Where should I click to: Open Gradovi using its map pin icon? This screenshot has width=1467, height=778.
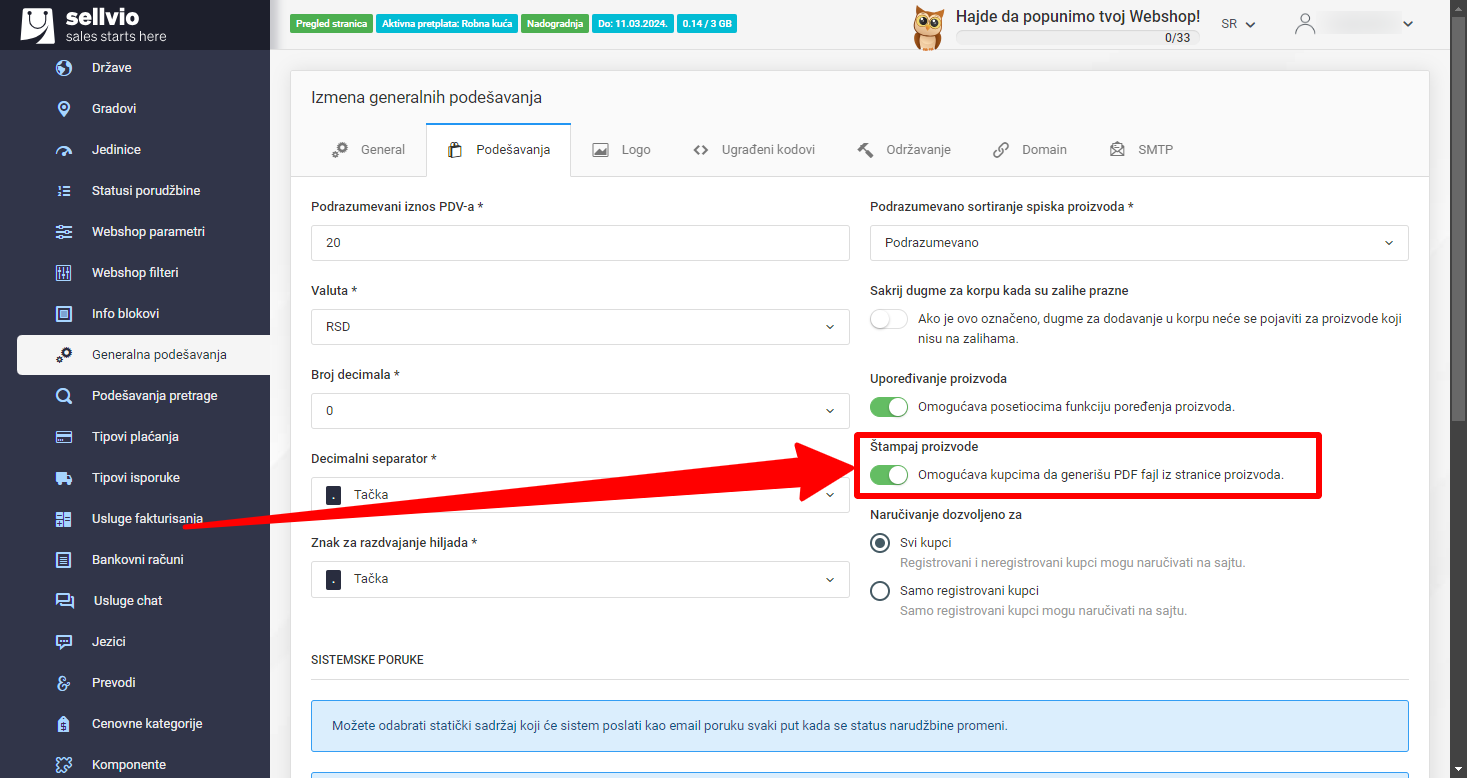coord(62,108)
